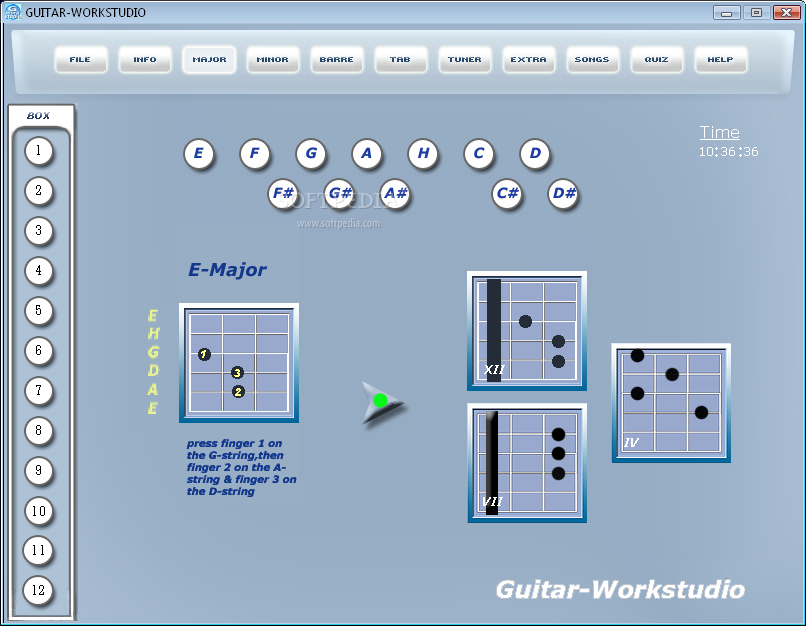Select Box number 9
This screenshot has width=806, height=626.
tap(39, 471)
